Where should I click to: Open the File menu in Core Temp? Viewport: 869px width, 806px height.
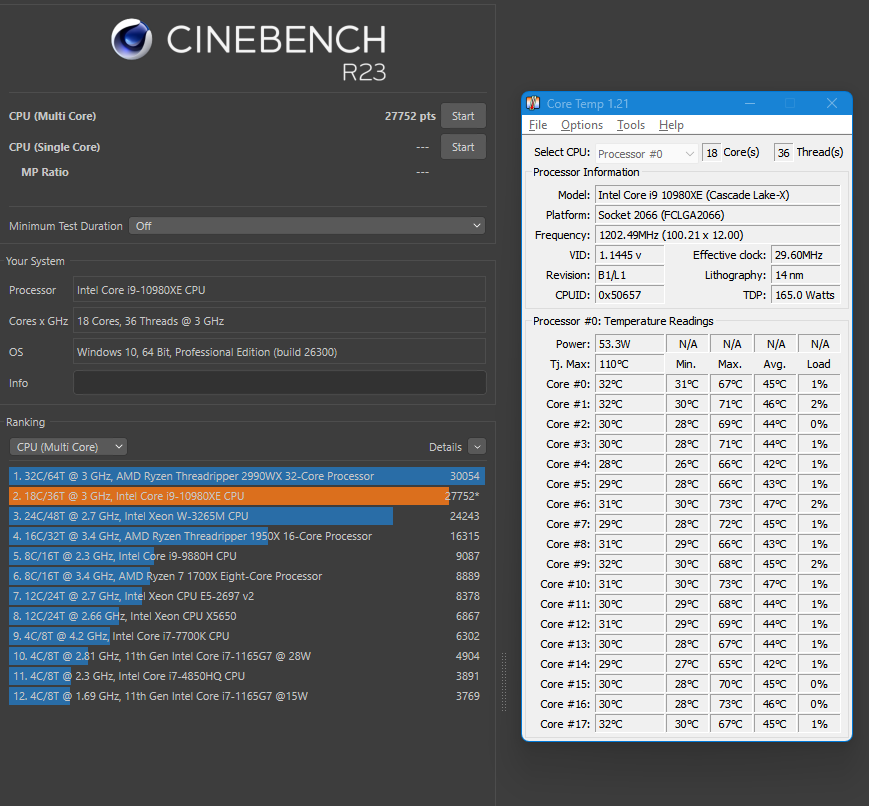[538, 125]
